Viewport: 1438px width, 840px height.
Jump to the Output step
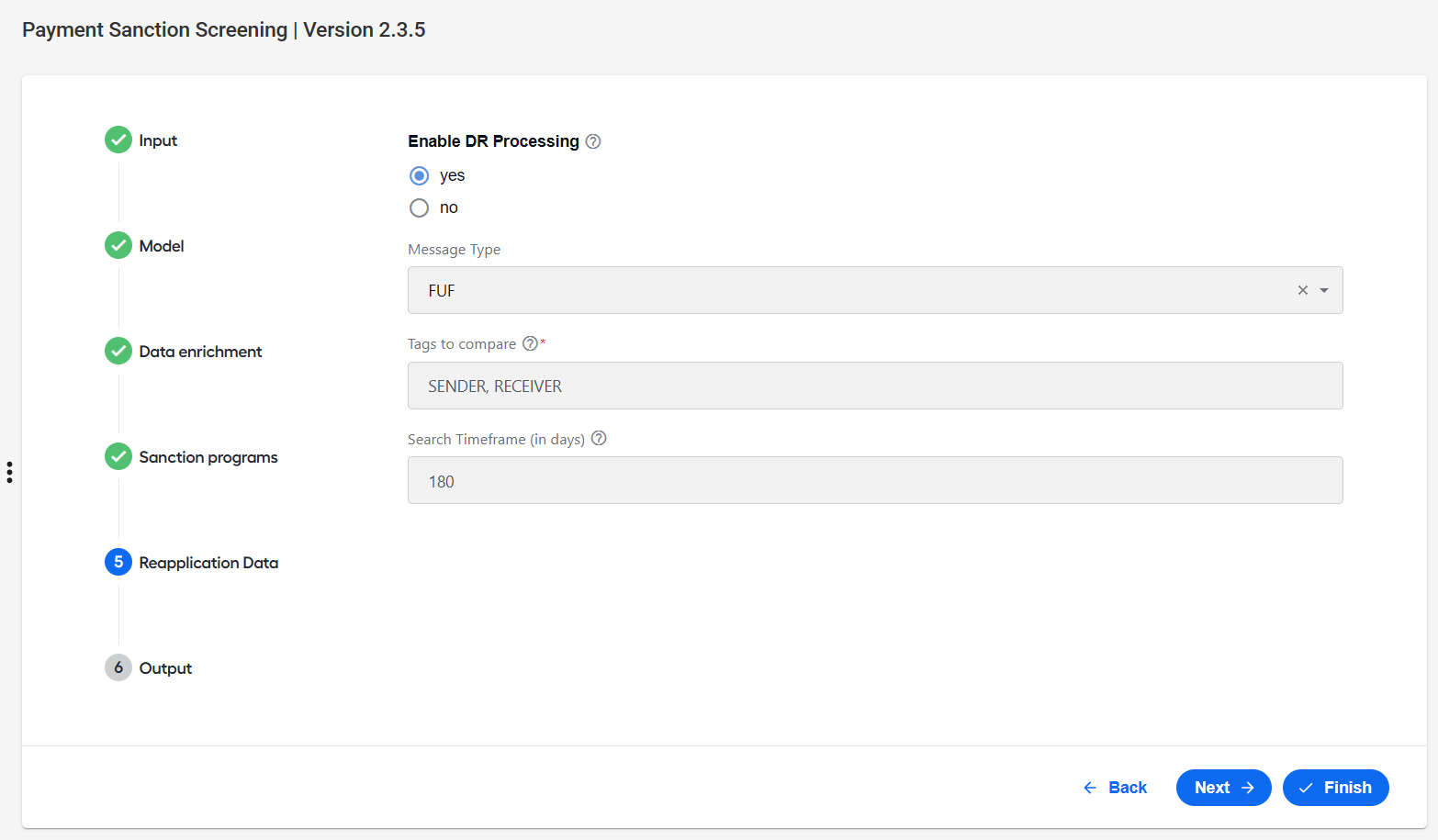(165, 668)
